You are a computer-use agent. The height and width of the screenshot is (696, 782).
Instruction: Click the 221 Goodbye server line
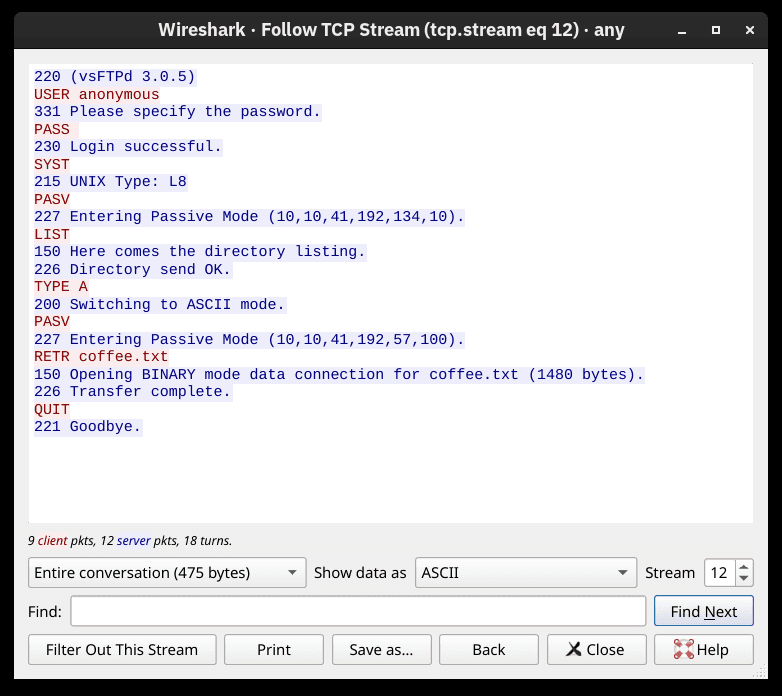coord(88,427)
